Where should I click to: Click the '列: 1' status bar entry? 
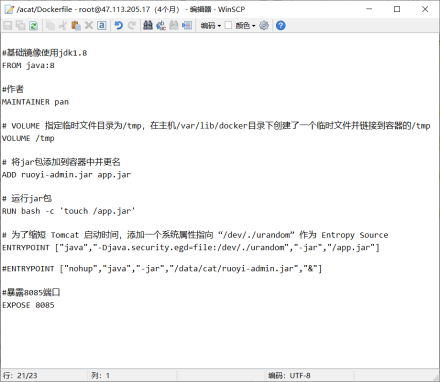[x=100, y=375]
